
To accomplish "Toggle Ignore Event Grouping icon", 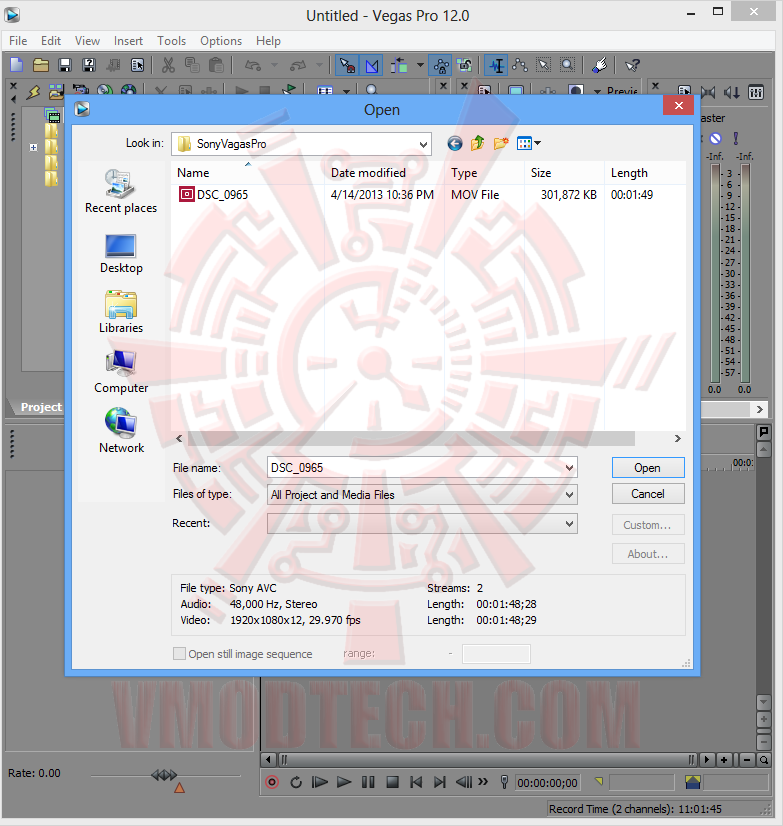I will coord(464,65).
